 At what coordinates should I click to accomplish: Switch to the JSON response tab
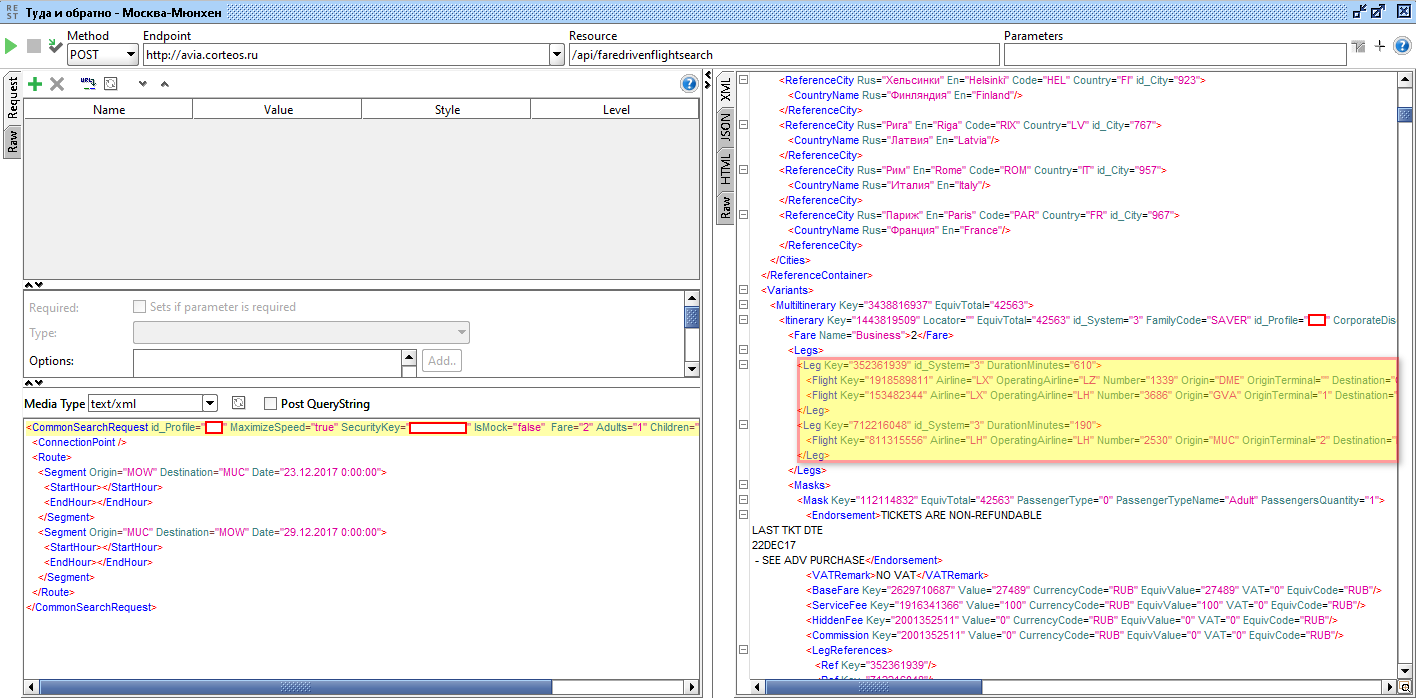point(726,127)
